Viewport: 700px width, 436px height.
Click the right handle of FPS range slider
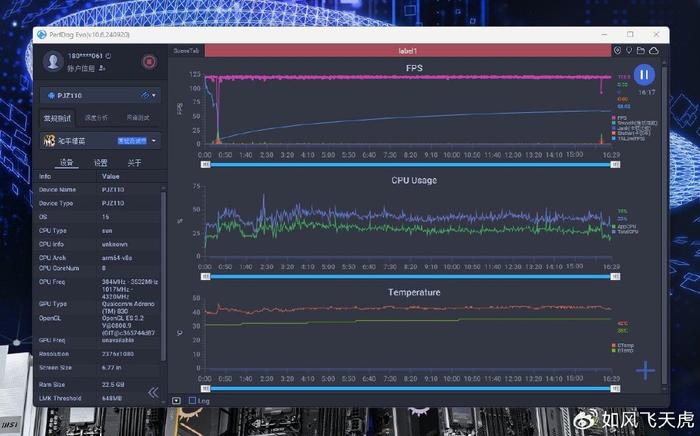[x=615, y=165]
